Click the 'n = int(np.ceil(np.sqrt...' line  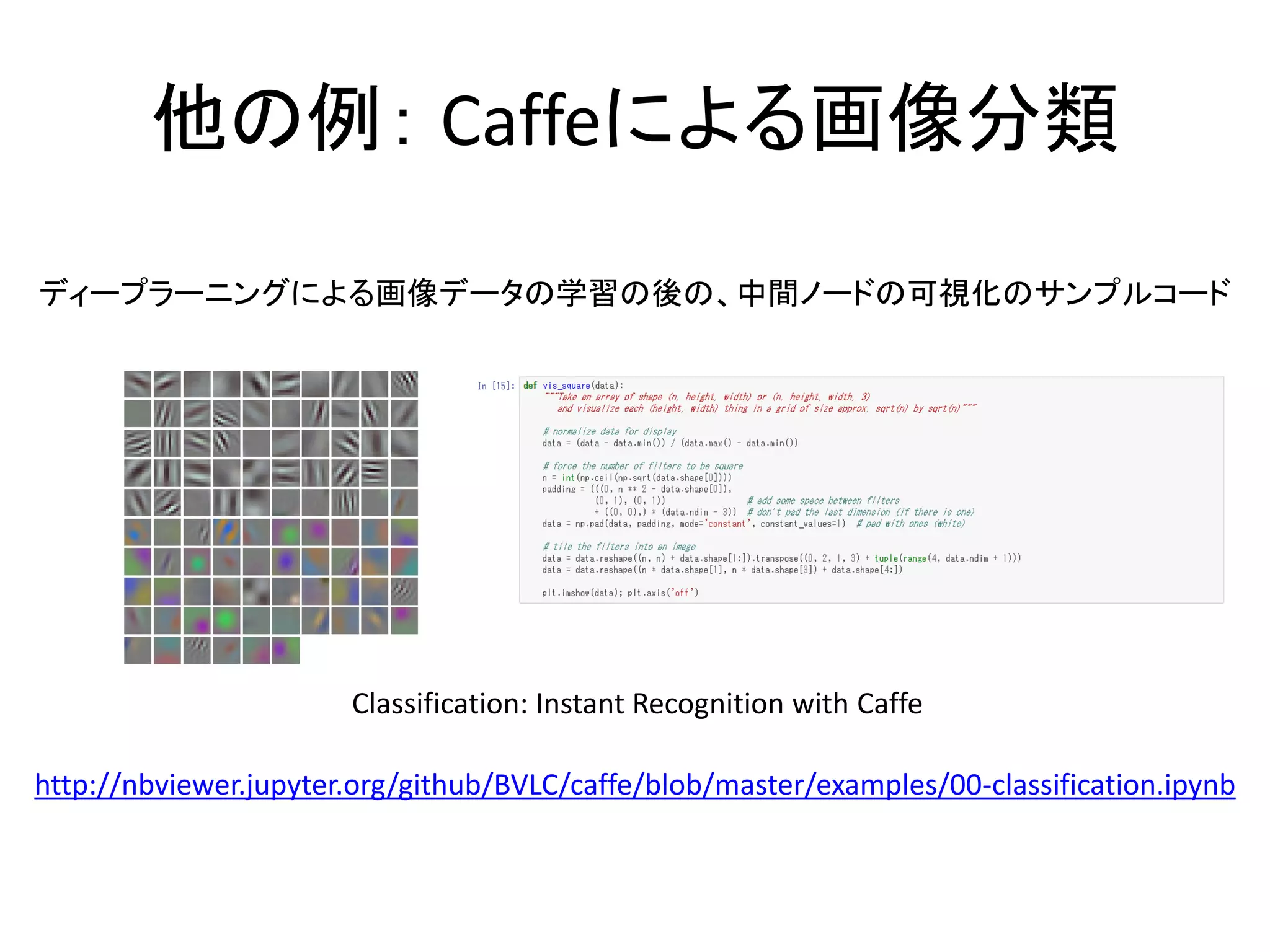(637, 478)
